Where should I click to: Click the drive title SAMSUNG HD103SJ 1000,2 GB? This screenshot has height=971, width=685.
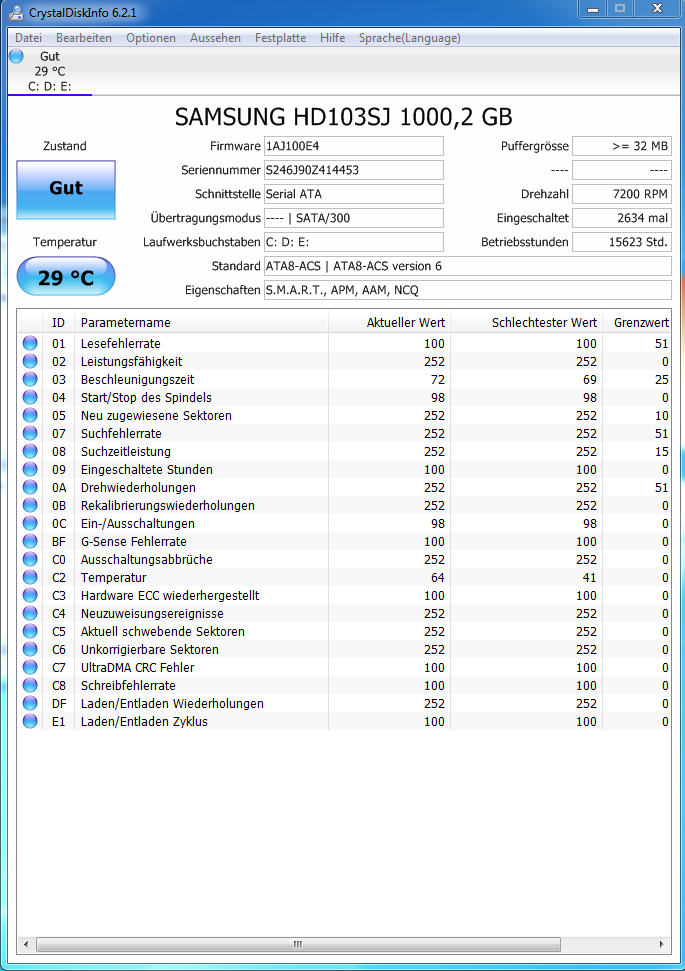(343, 117)
